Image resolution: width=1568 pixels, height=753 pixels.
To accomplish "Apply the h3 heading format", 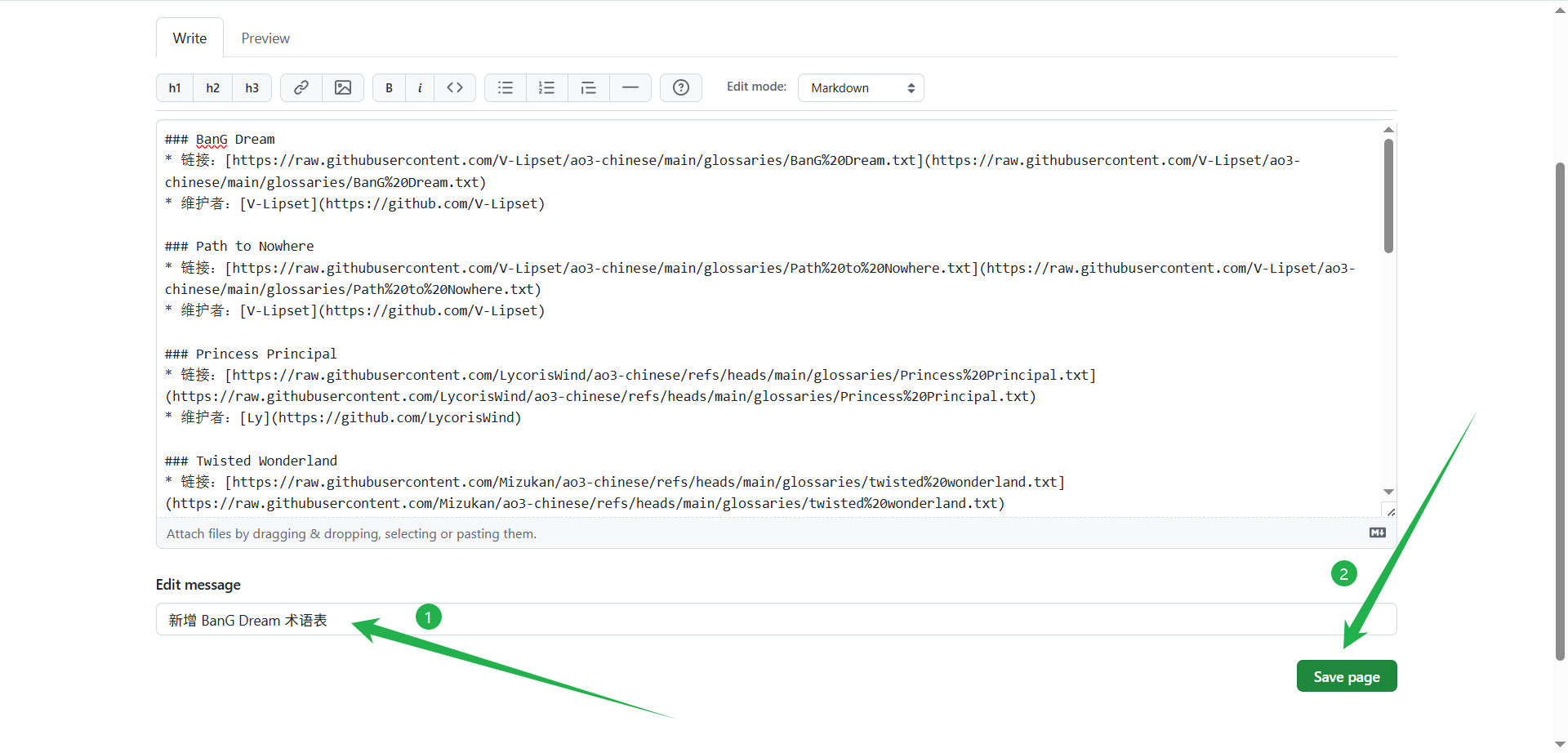I will pyautogui.click(x=252, y=88).
